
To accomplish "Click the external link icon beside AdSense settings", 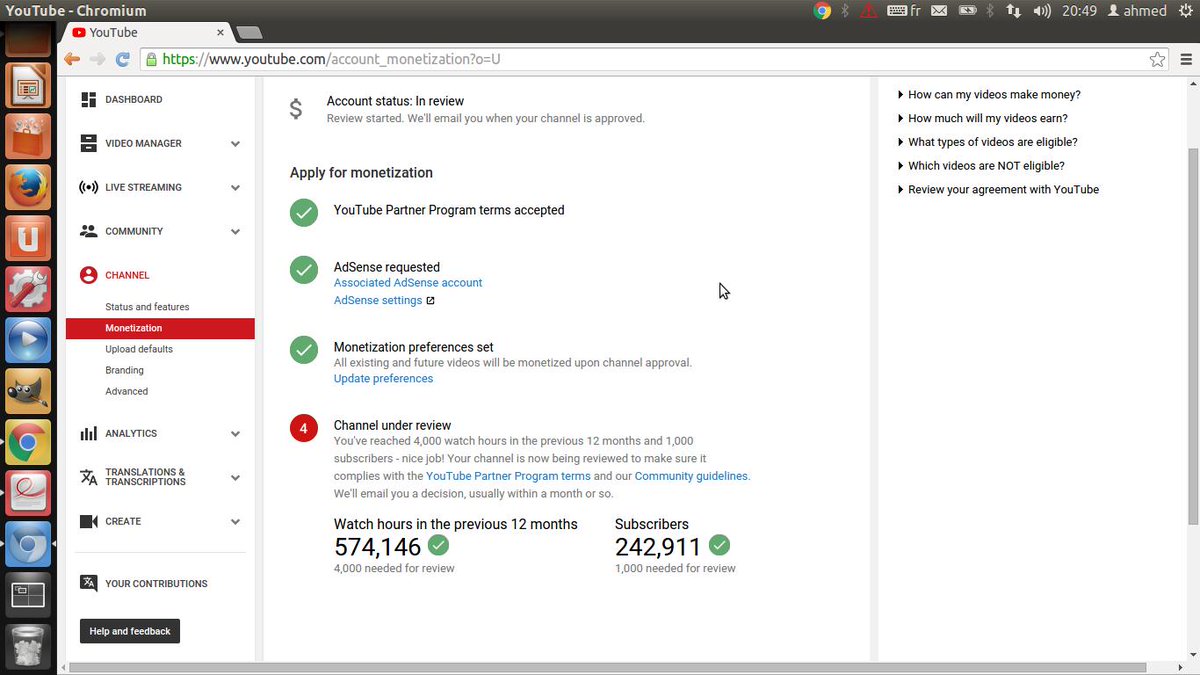I will point(430,301).
